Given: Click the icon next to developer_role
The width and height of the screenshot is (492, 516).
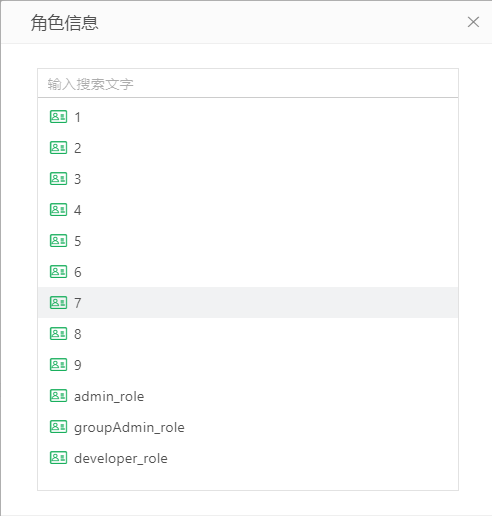Looking at the screenshot, I should 58,458.
